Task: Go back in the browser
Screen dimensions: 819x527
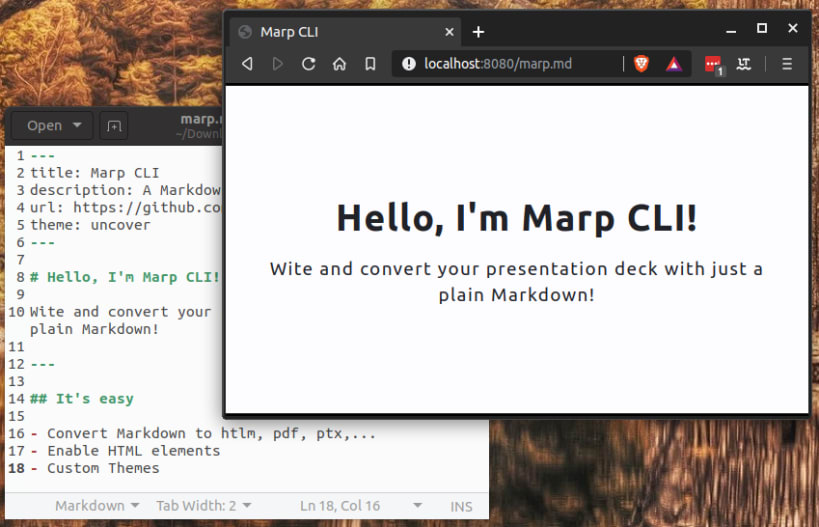Action: point(247,64)
